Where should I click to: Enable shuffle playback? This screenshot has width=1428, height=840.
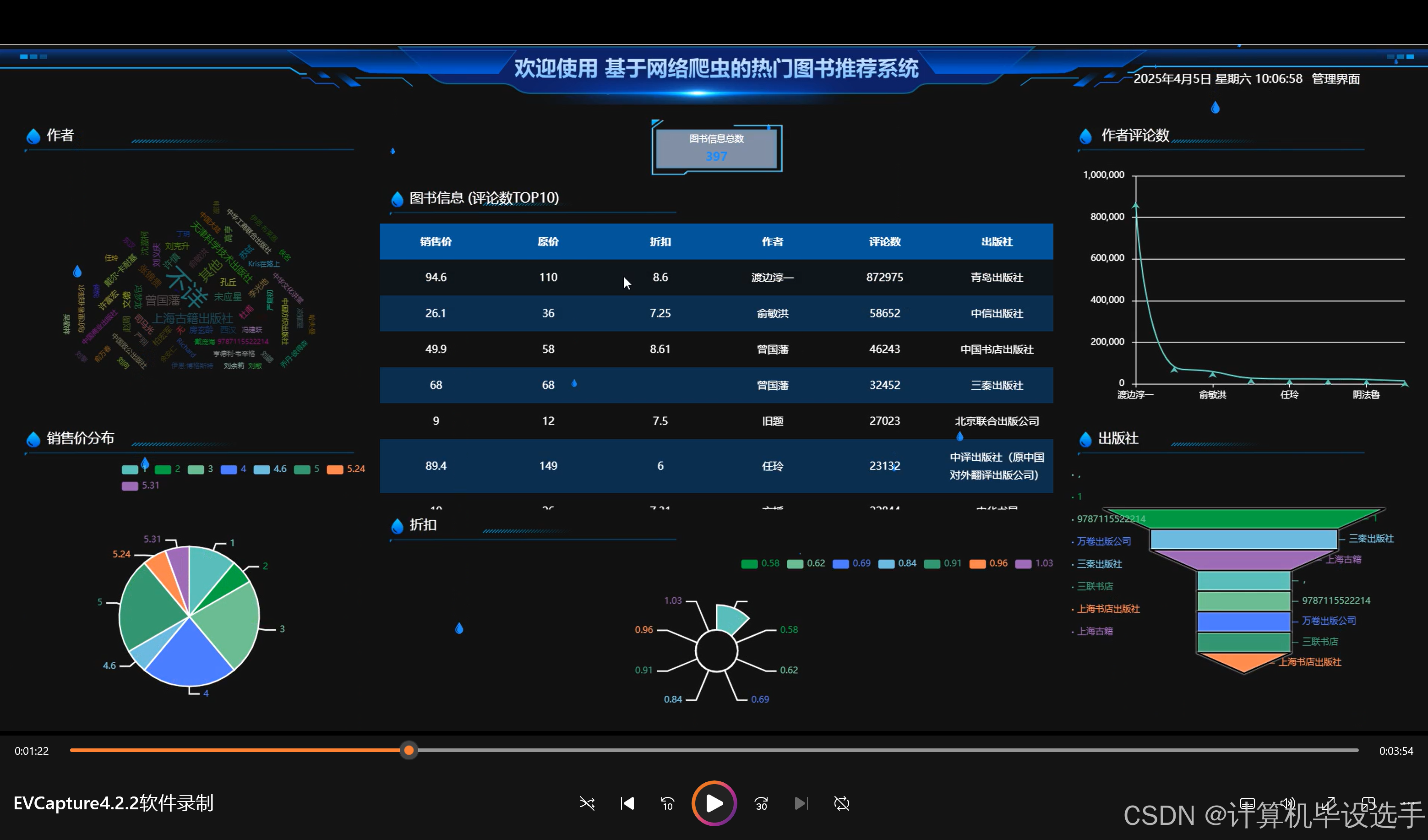[587, 803]
